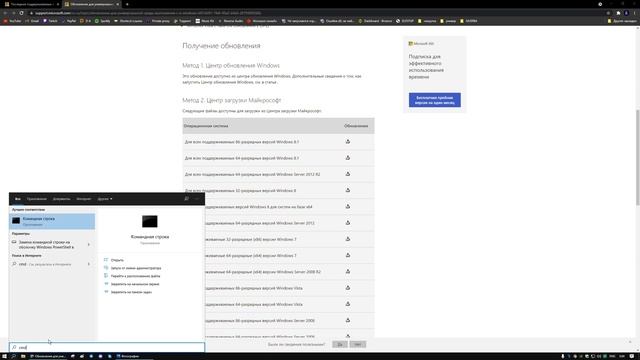Click 'Метод 2: Центр загрузки Майкрософт' heading
640x360 pixels.
232,100
